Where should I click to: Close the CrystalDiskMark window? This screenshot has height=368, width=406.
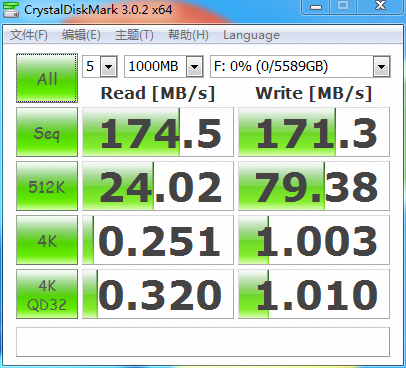click(380, 7)
